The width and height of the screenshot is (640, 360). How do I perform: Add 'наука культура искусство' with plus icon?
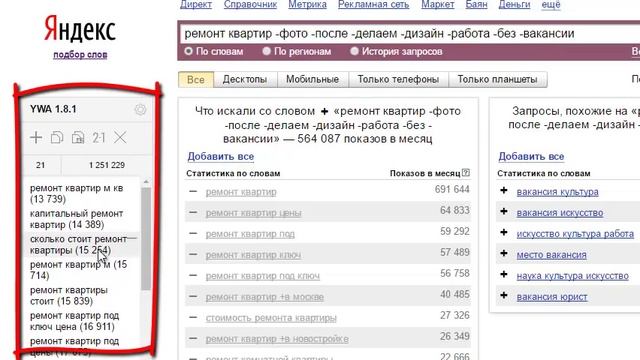pos(504,274)
